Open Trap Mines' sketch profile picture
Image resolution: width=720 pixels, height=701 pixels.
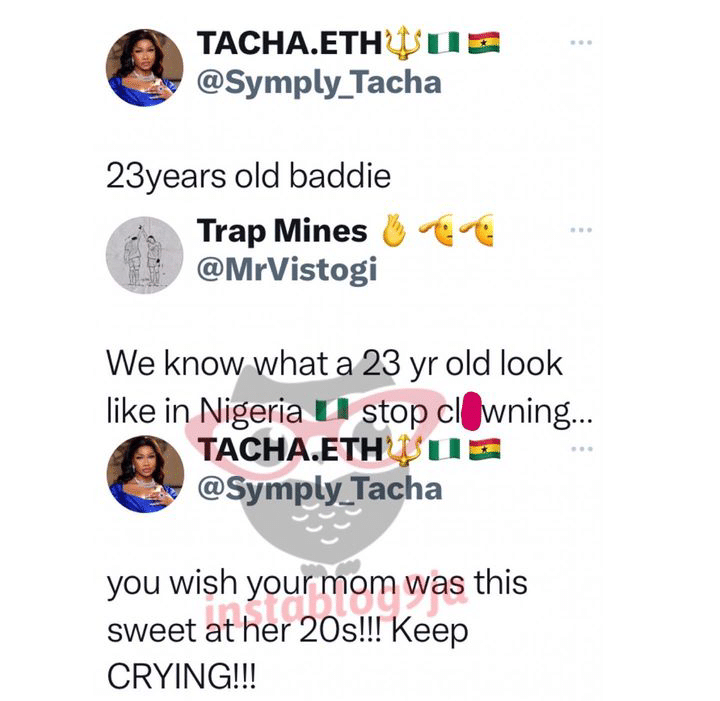click(x=144, y=254)
